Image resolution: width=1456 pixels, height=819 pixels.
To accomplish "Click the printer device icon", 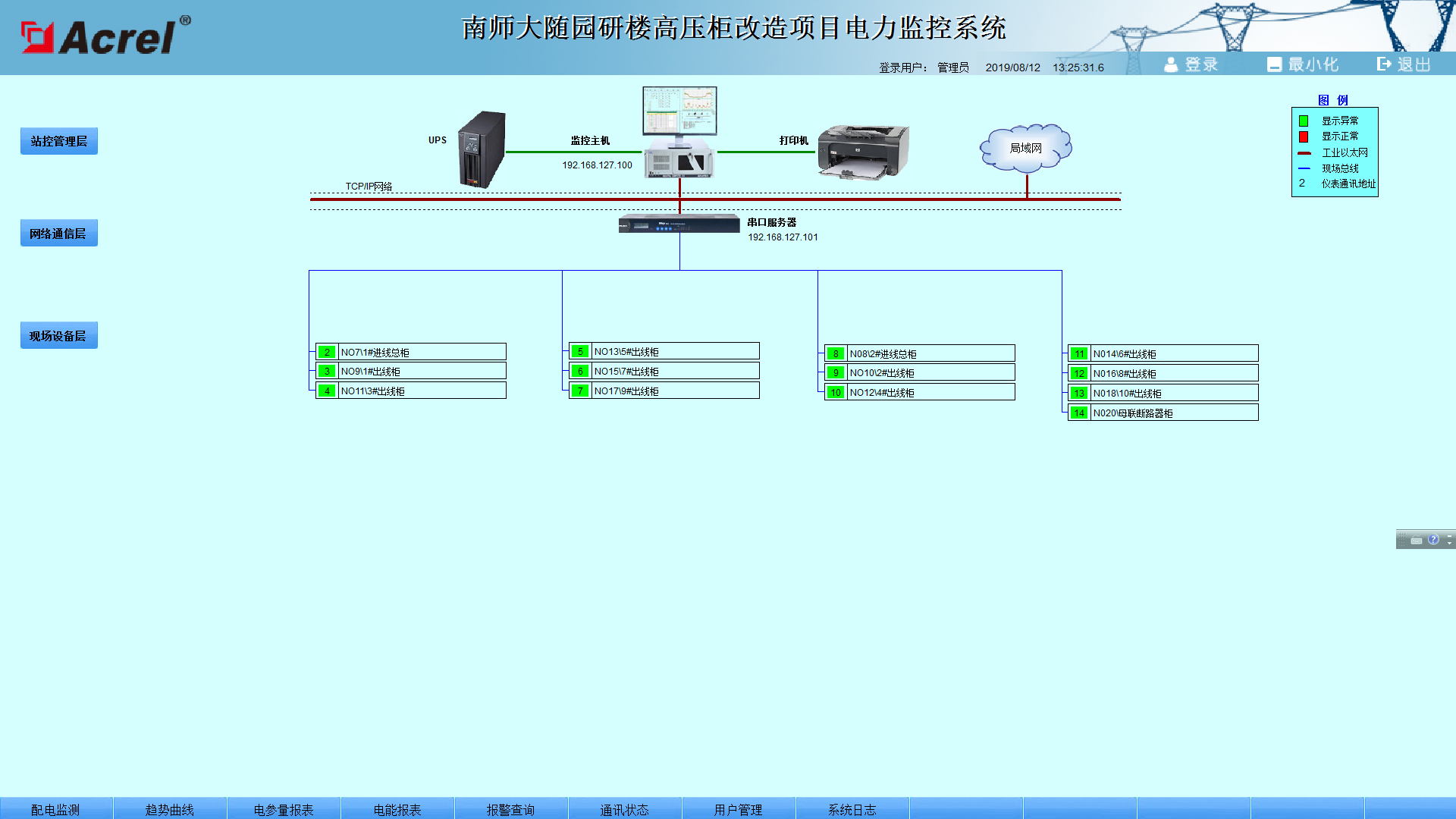I will click(x=863, y=152).
